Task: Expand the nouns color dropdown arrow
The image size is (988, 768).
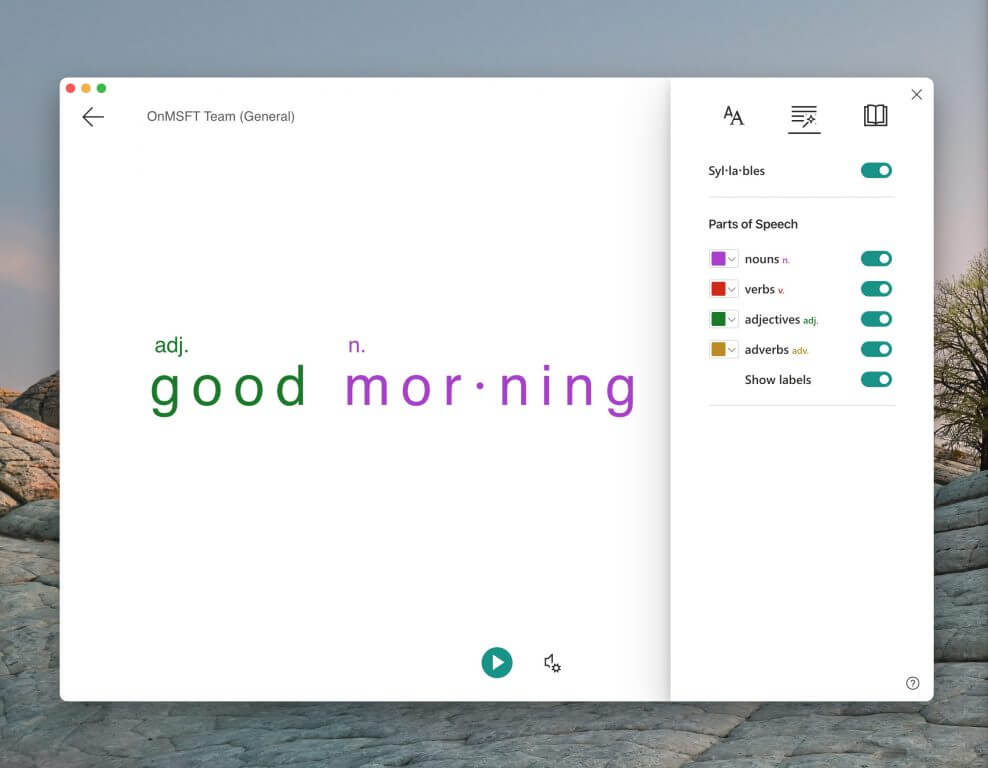Action: 732,259
